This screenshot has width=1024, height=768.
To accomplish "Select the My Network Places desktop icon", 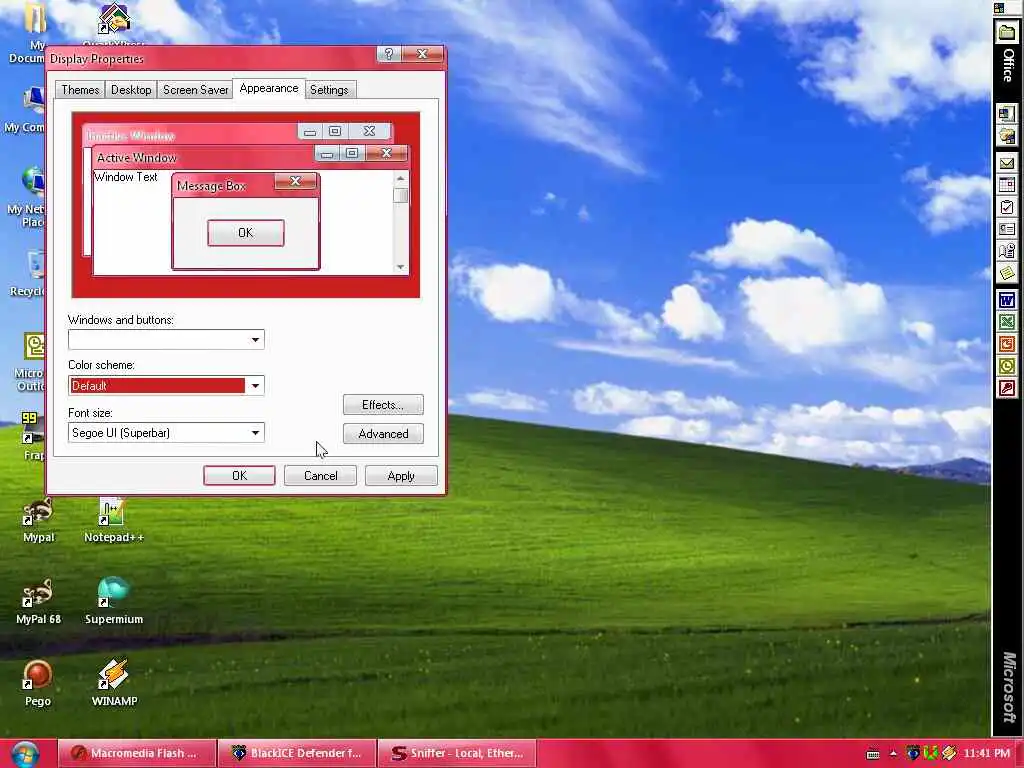I will click(x=27, y=197).
